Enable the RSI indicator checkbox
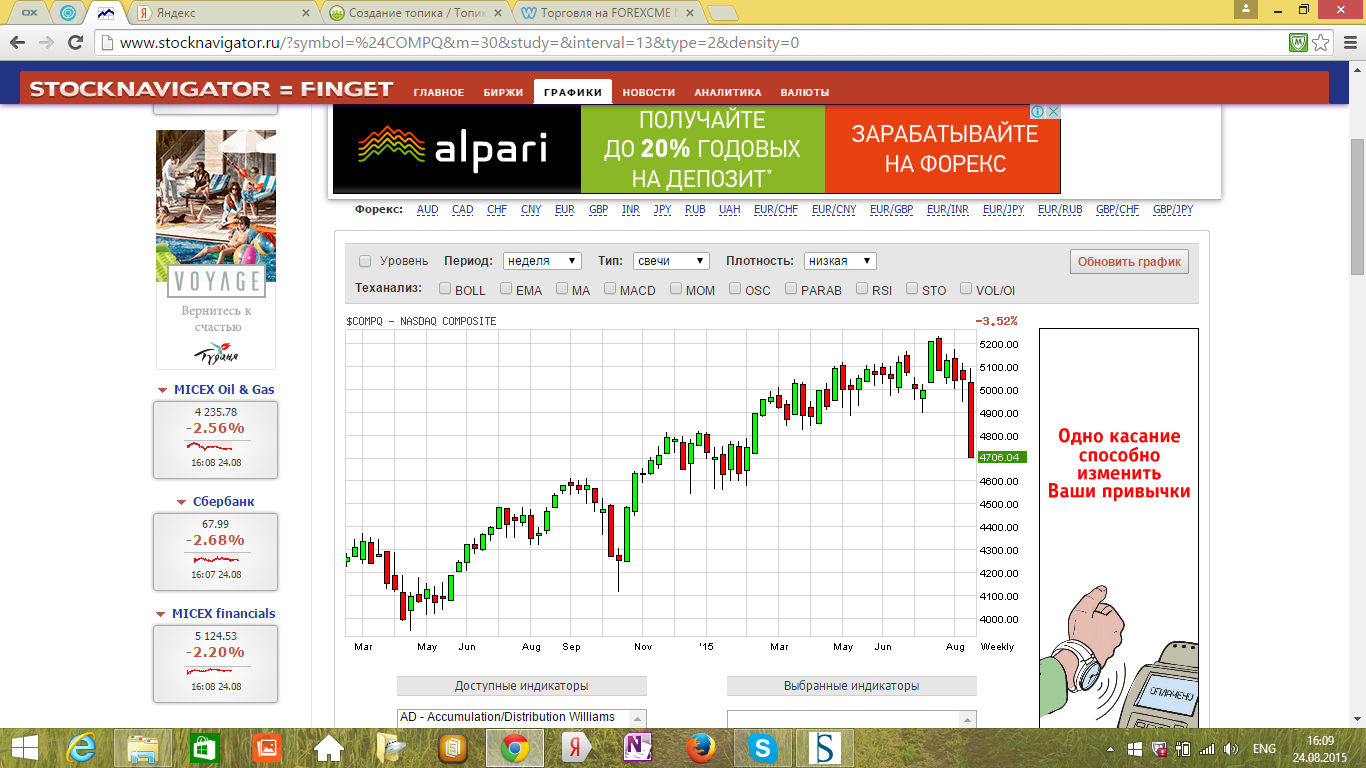The width and height of the screenshot is (1366, 768). 862,289
